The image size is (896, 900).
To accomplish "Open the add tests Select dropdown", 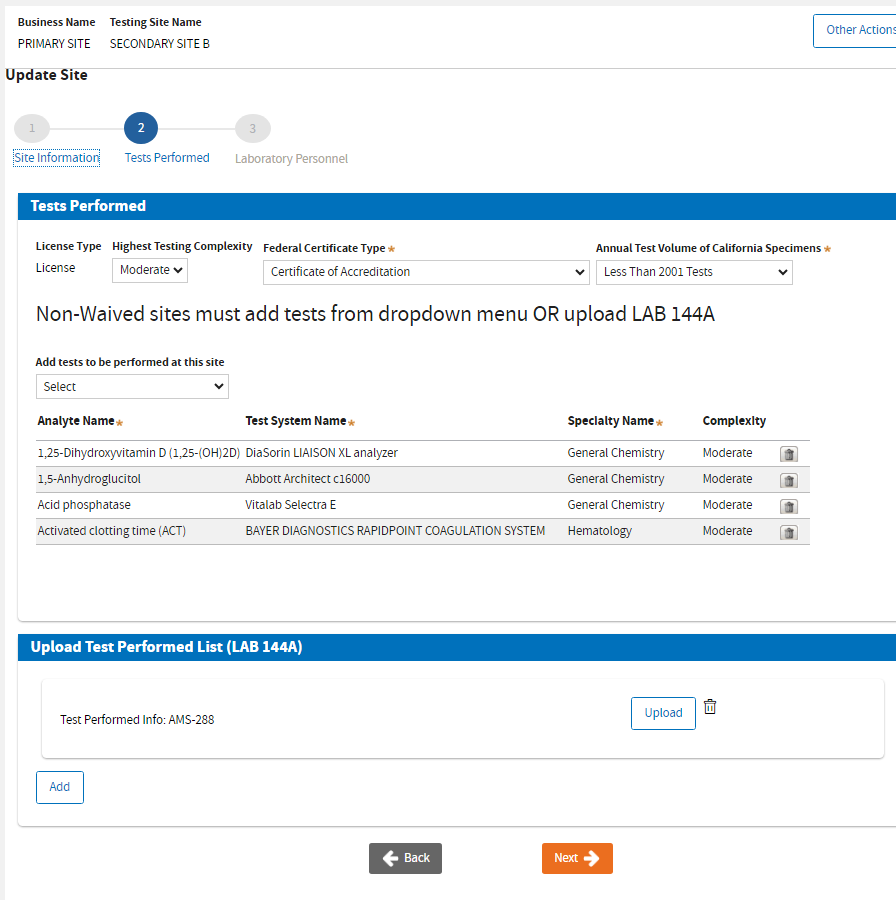I will 132,387.
